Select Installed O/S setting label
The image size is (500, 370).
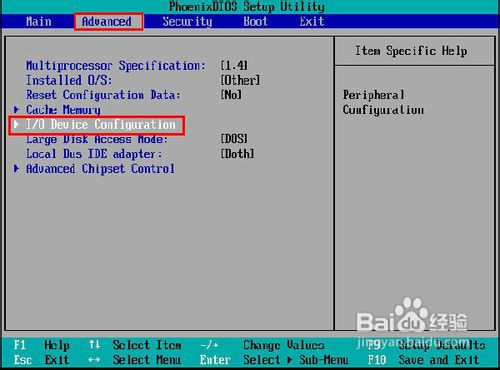[69, 80]
